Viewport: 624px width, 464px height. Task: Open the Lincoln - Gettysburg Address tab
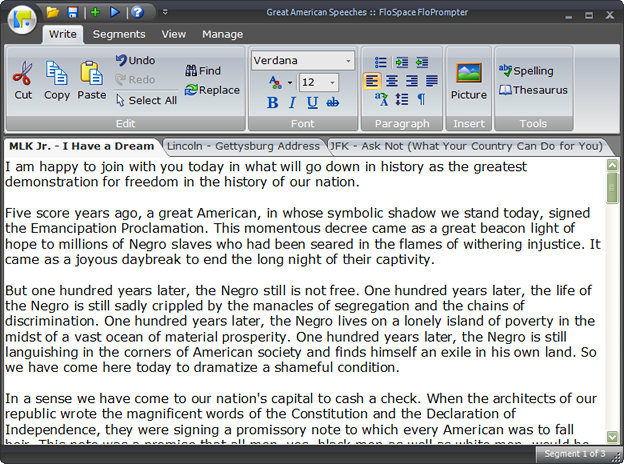tap(243, 146)
